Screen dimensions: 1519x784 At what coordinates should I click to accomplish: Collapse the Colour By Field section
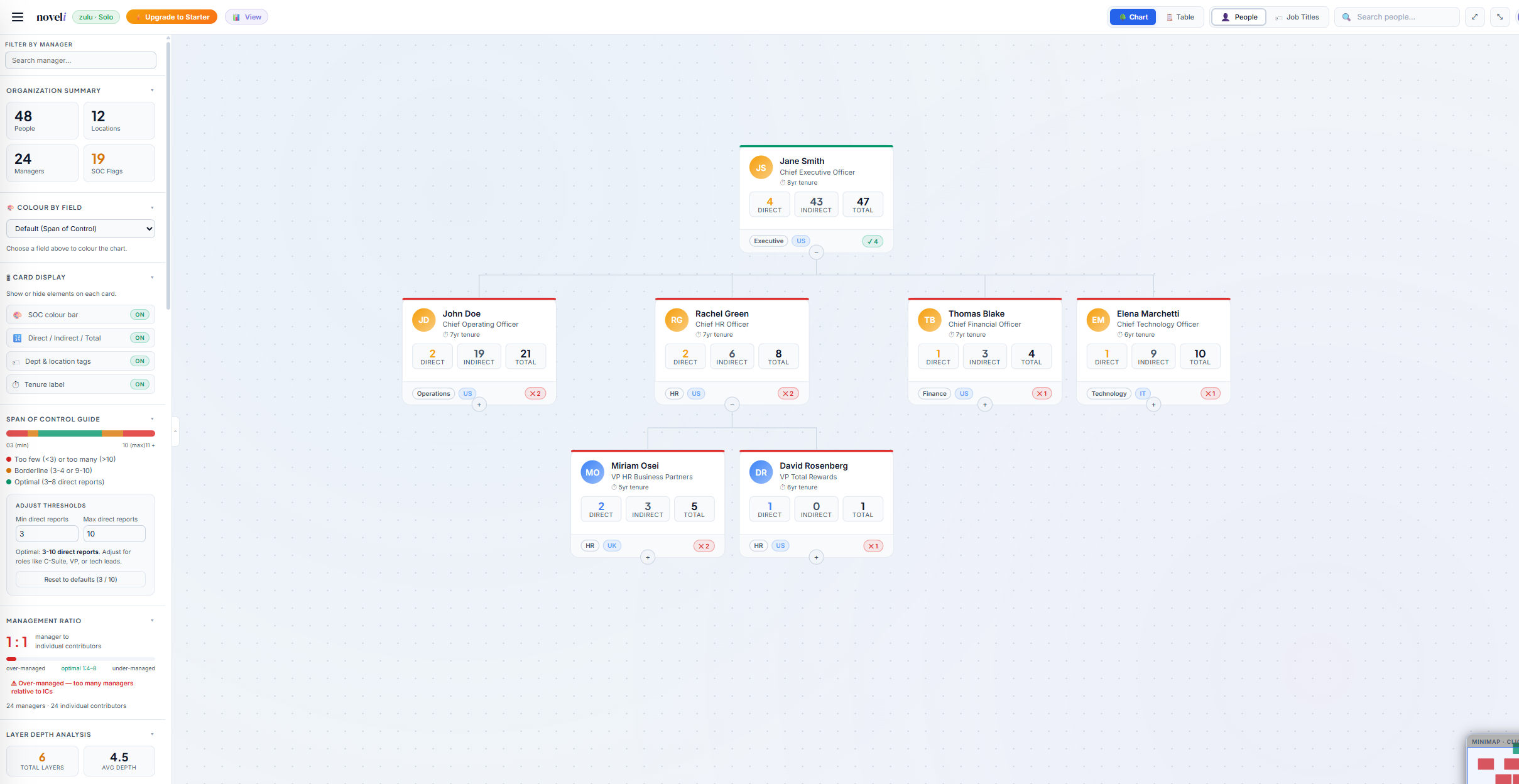click(152, 208)
